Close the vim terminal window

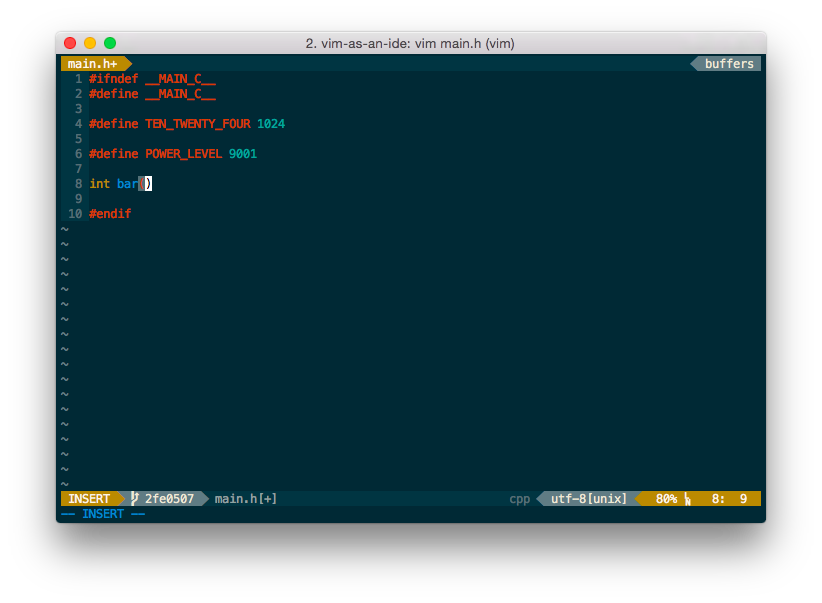[70, 43]
